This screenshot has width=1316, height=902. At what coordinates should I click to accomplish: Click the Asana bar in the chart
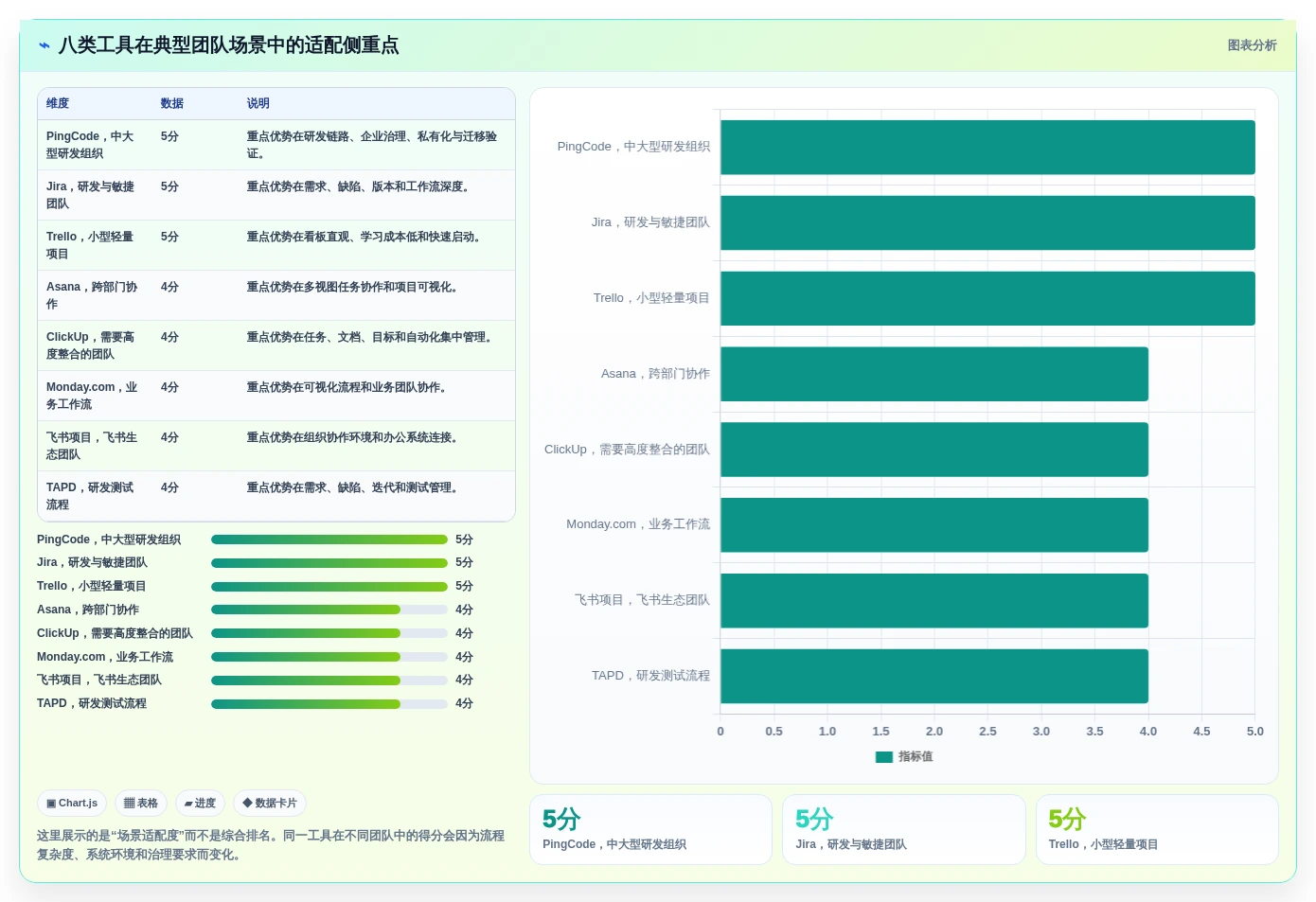pos(934,374)
